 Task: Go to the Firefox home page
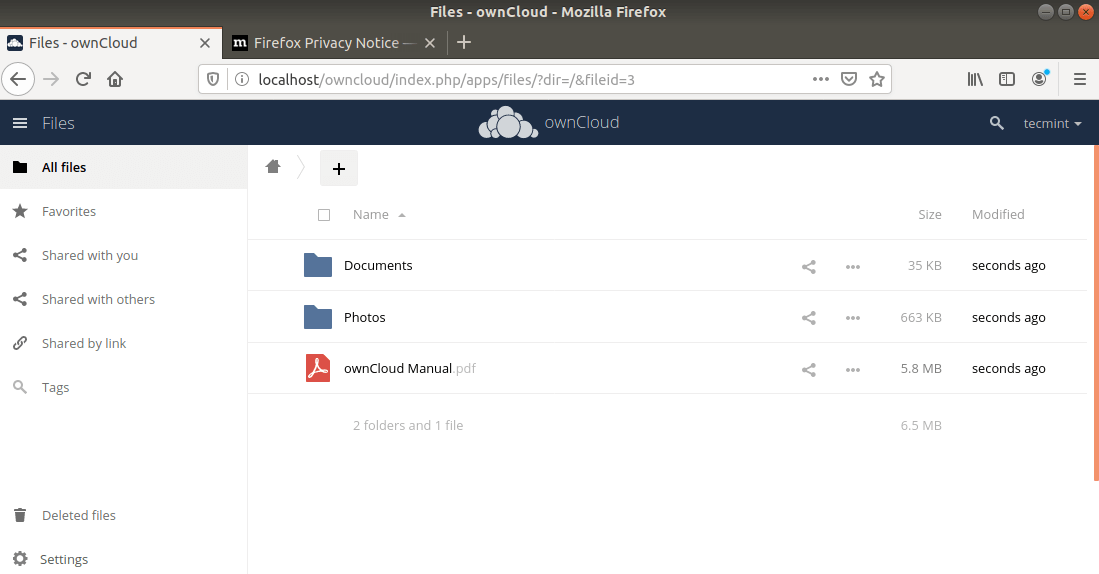tap(115, 79)
